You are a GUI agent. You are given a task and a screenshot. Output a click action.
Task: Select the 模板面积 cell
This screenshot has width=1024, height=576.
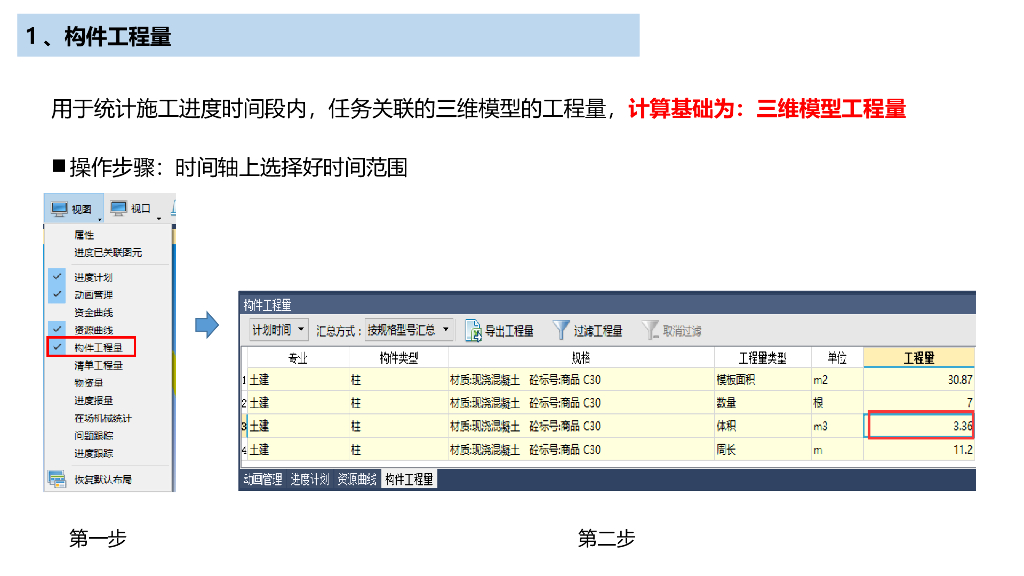762,380
